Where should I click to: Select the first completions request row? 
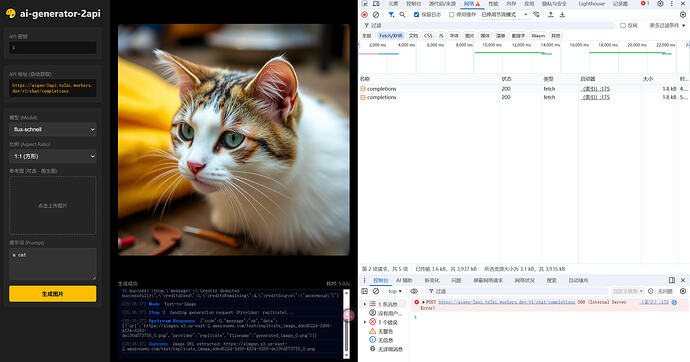(524, 89)
